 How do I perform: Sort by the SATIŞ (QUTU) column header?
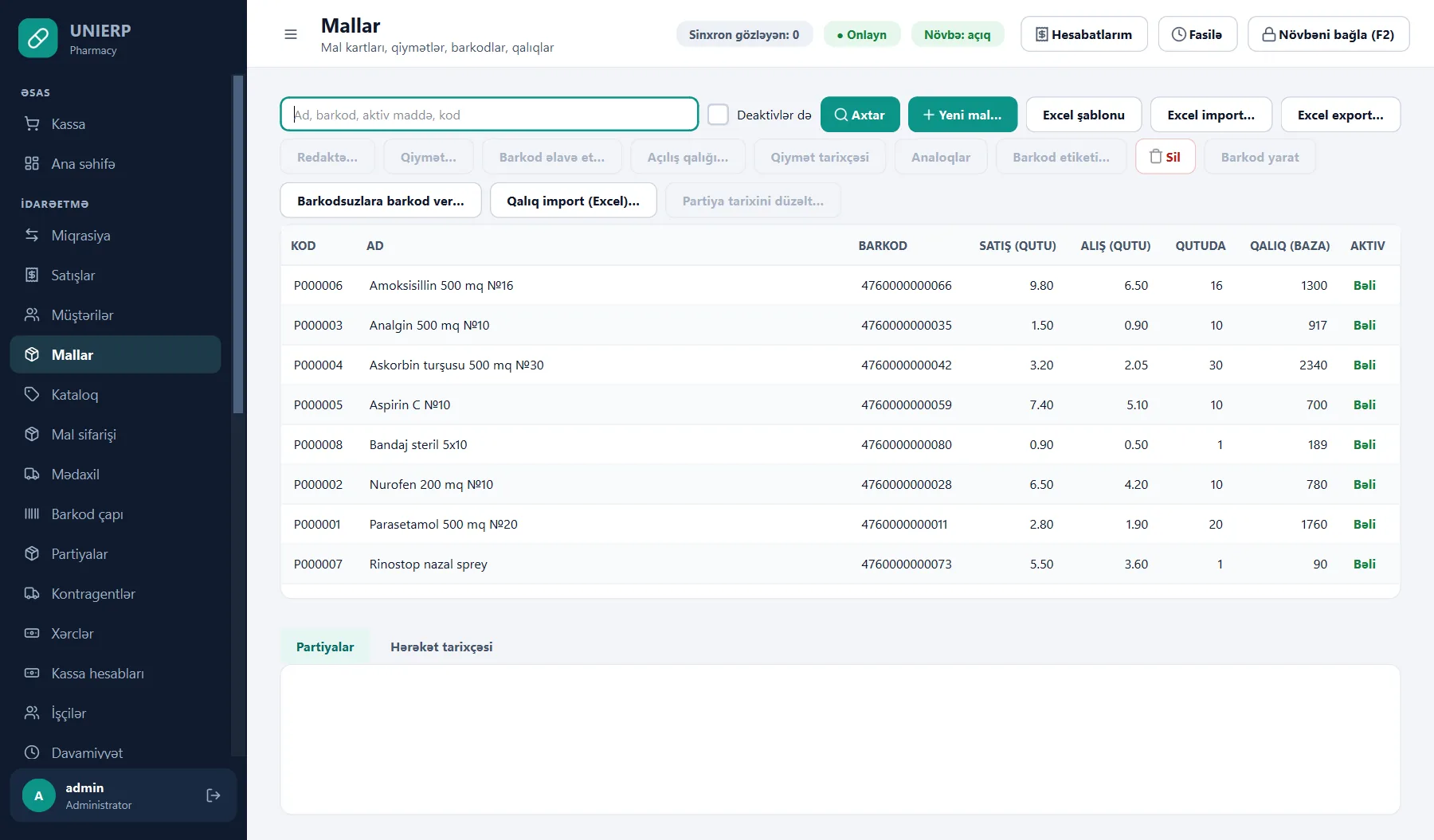point(1017,245)
